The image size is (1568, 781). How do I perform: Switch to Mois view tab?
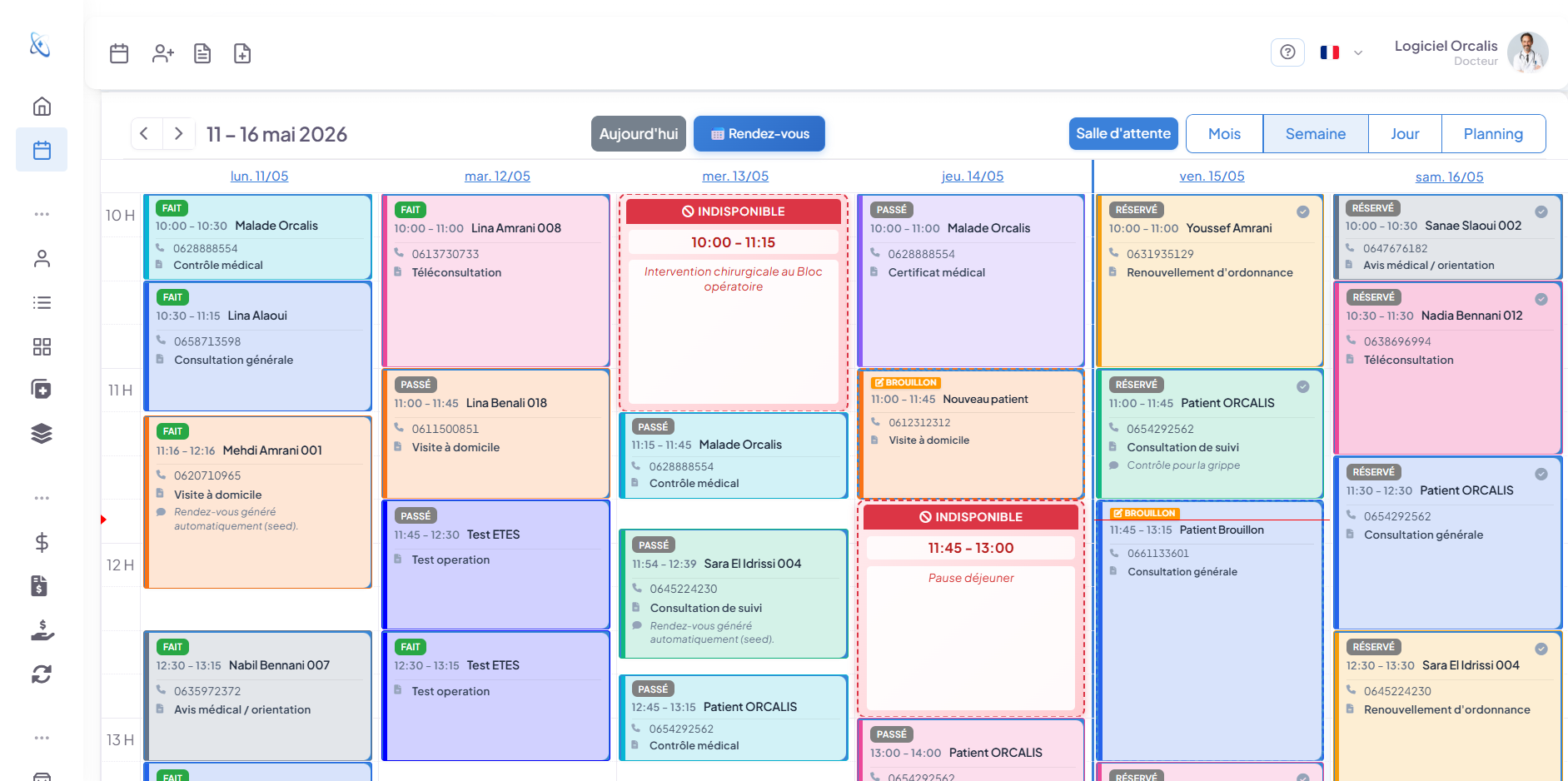point(1224,133)
